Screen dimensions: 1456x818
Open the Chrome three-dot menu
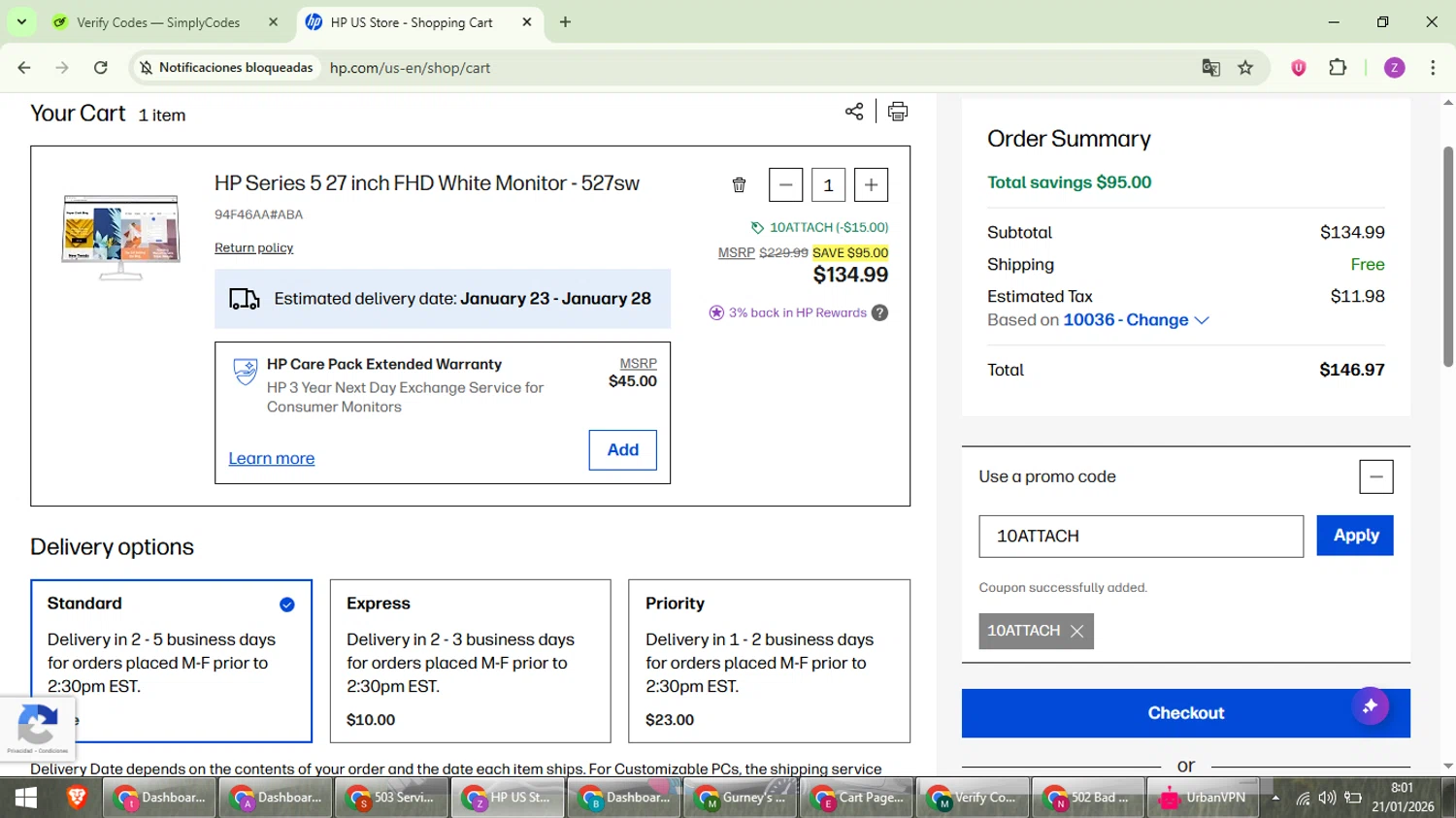pyautogui.click(x=1433, y=68)
